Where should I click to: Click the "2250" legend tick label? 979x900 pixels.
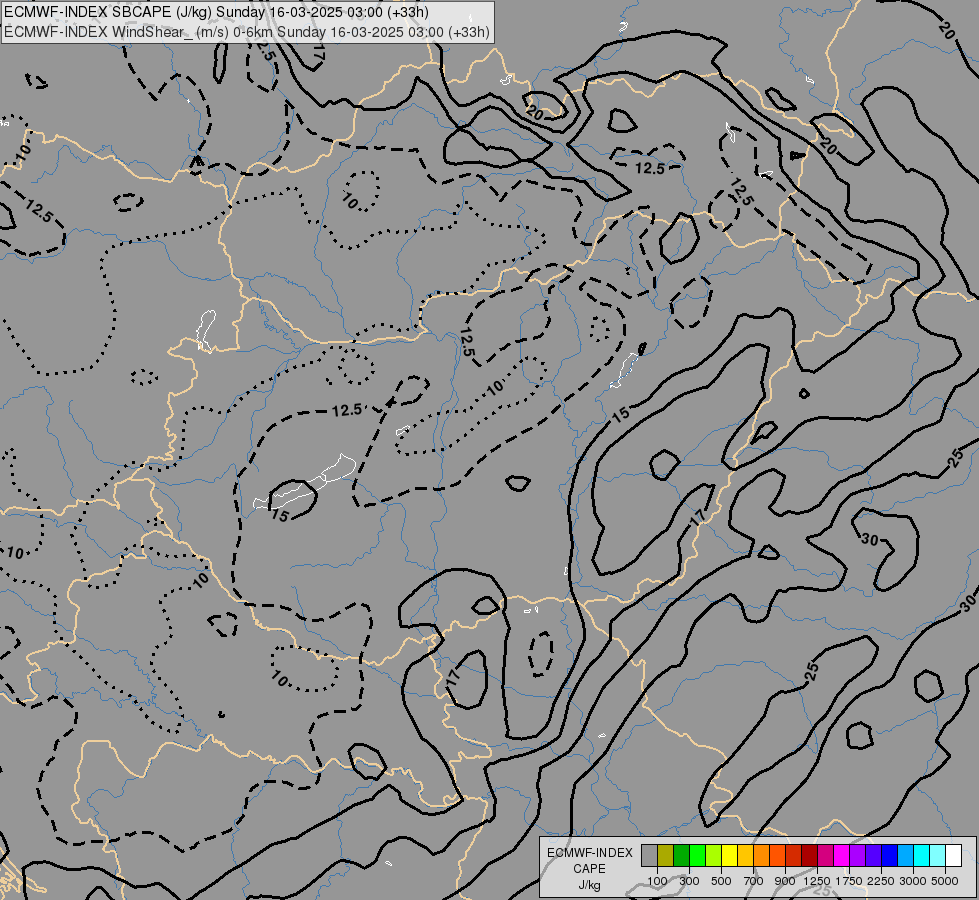881,881
